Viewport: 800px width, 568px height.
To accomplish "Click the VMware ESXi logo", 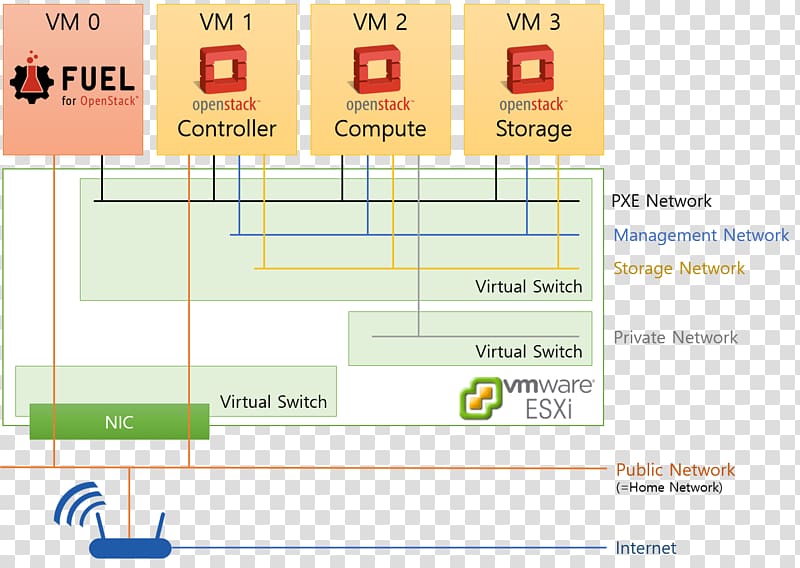I will click(527, 399).
